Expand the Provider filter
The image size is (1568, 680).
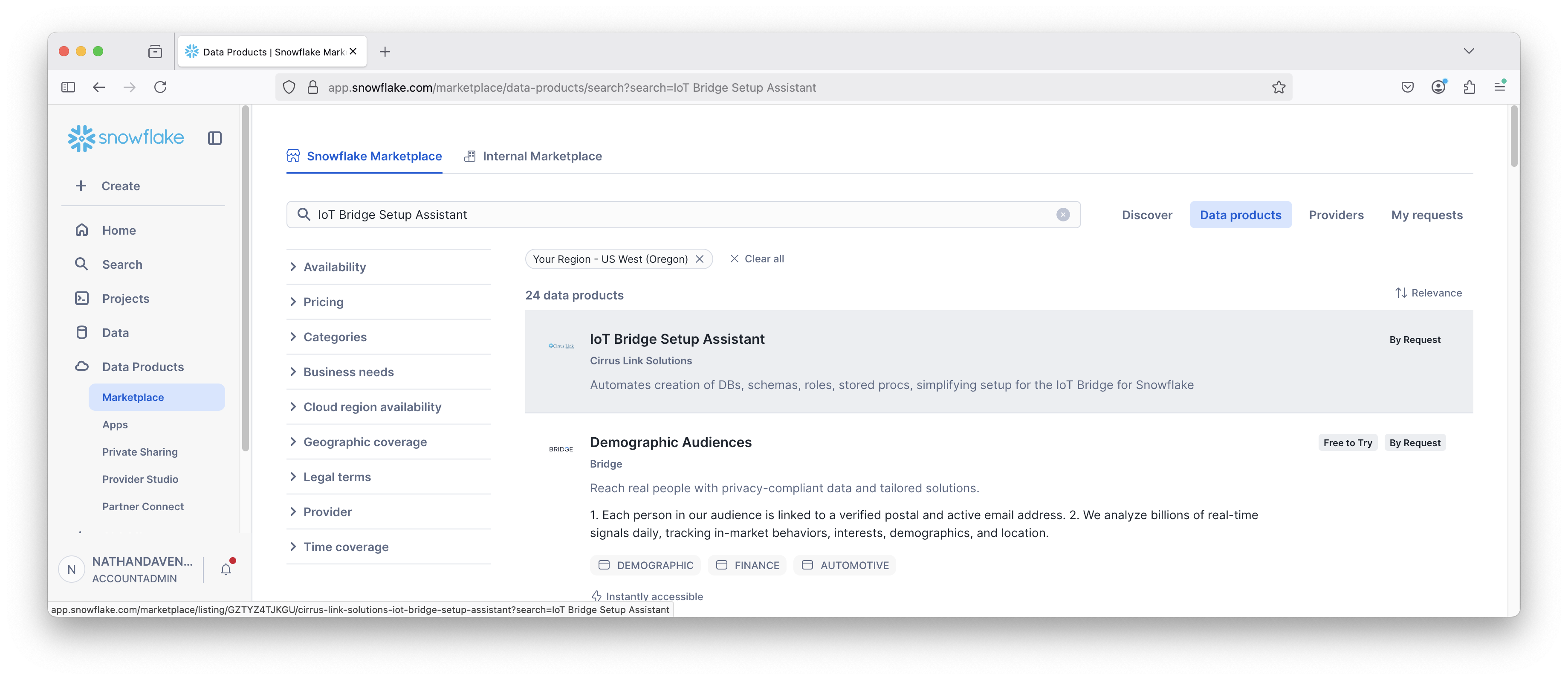(x=388, y=512)
